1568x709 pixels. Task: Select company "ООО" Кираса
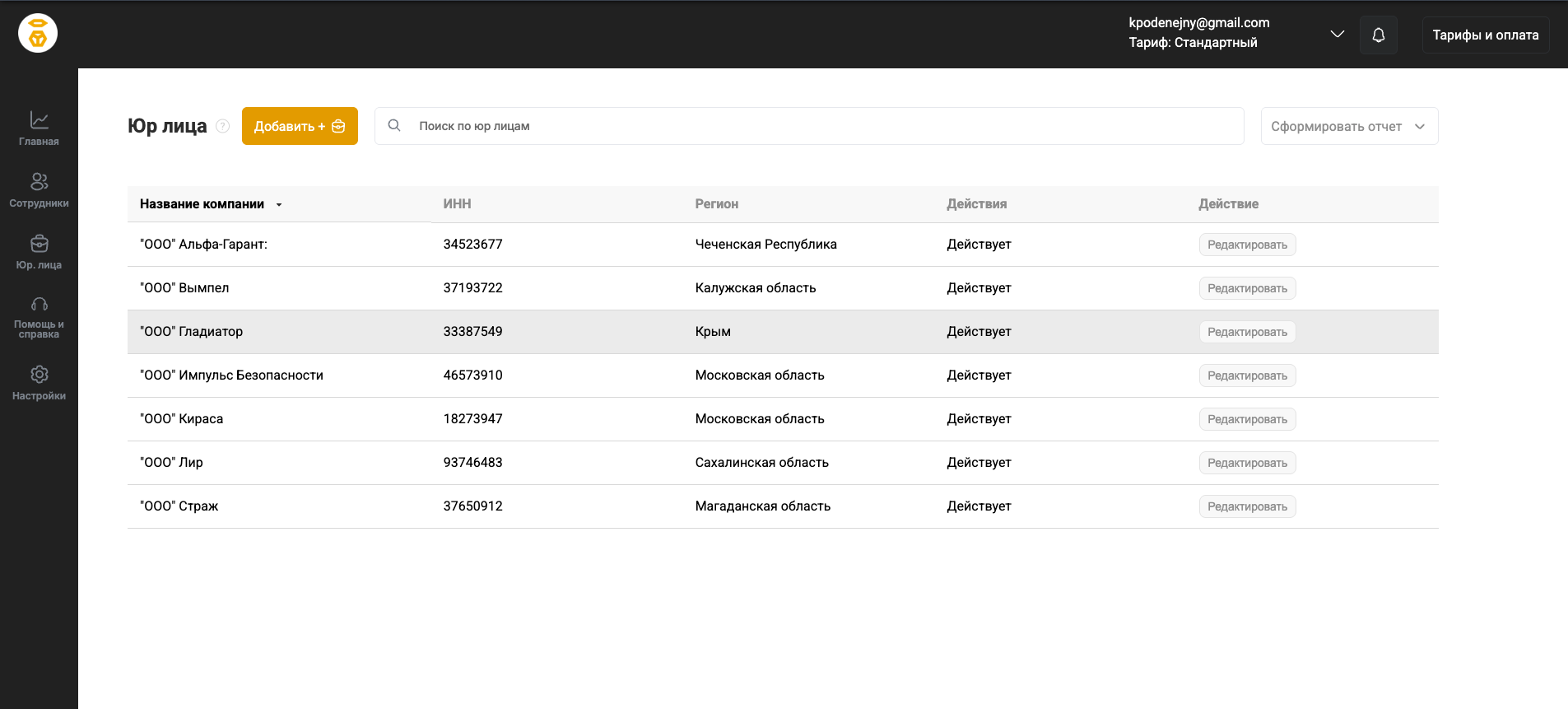pos(181,419)
